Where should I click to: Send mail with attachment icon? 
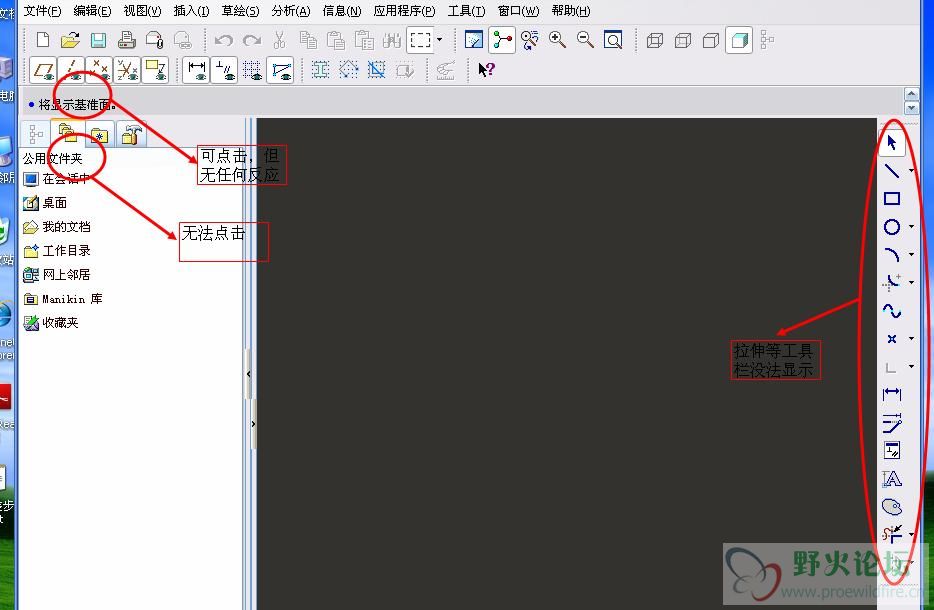coord(154,41)
